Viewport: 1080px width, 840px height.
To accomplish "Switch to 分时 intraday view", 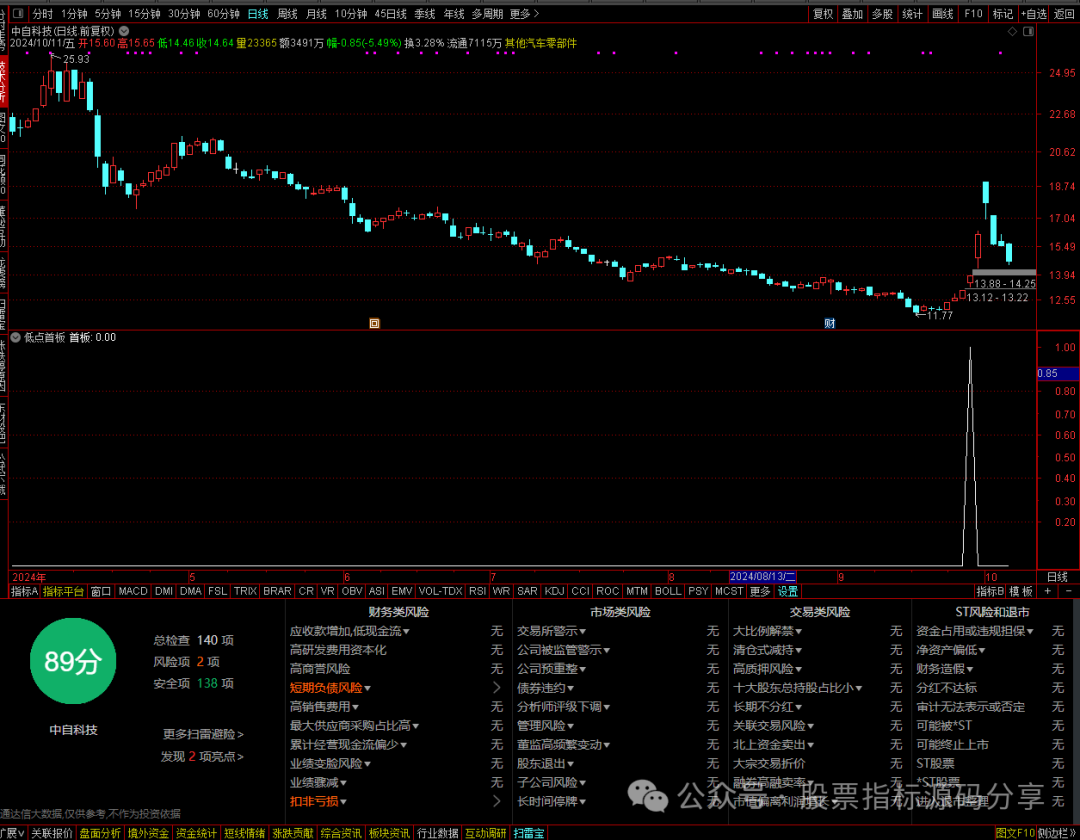I will tap(43, 14).
